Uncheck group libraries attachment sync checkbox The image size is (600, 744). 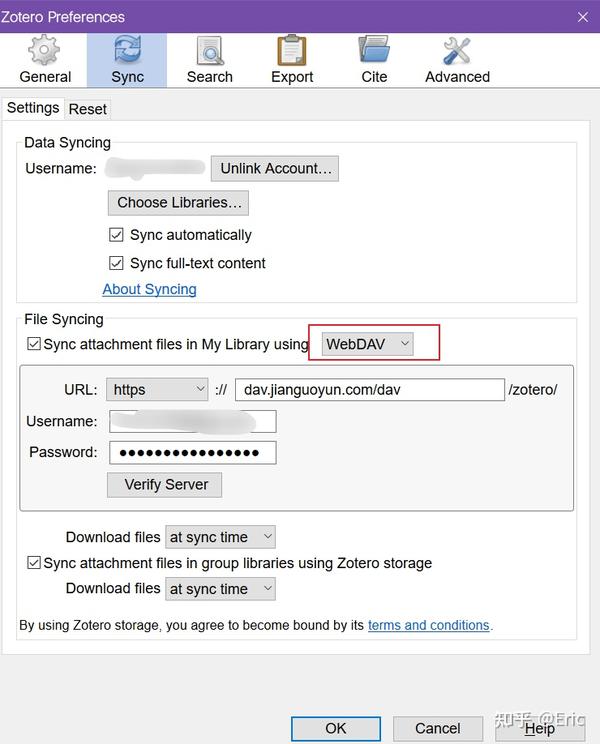(34, 563)
